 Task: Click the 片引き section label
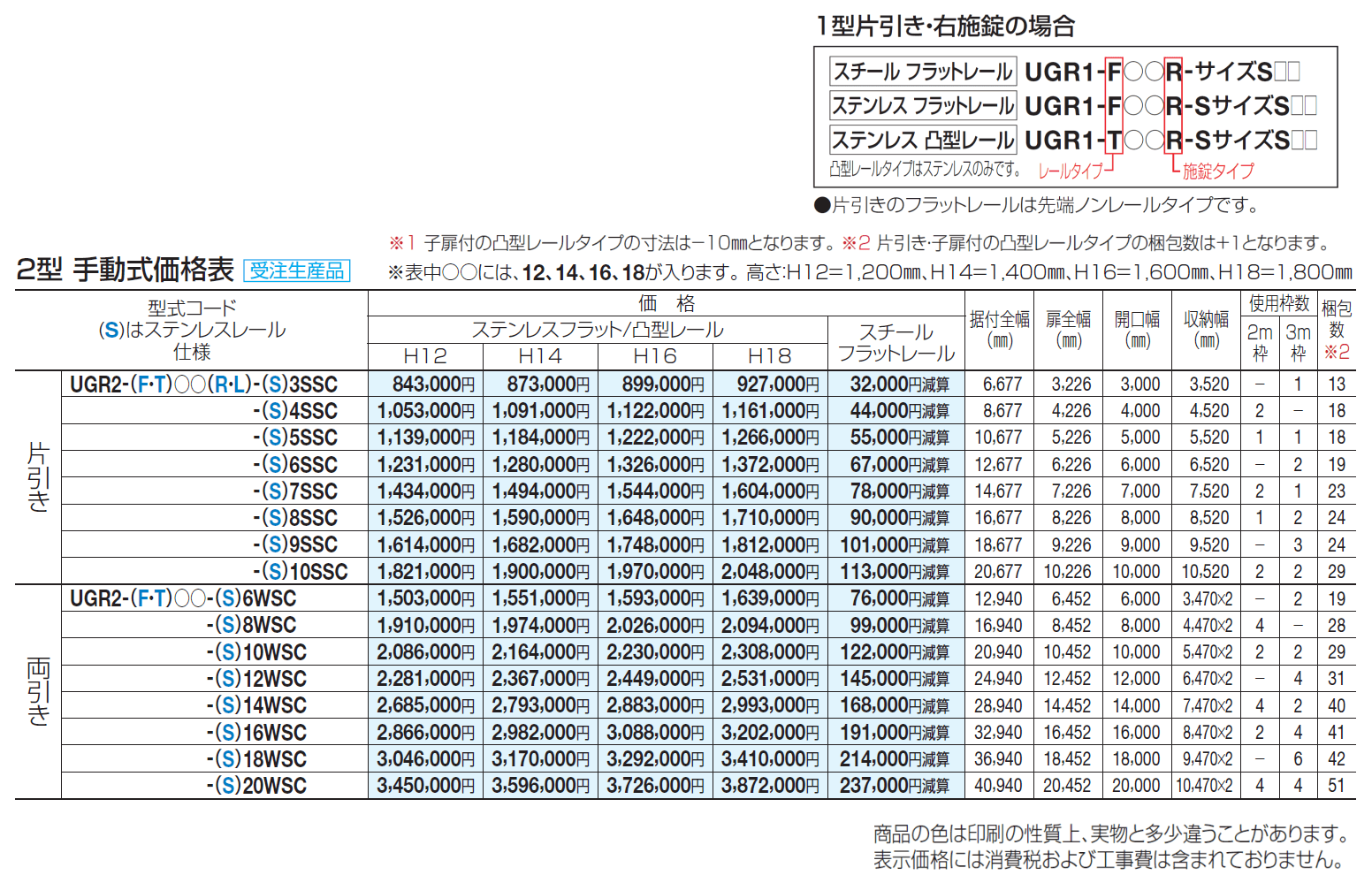click(x=35, y=478)
